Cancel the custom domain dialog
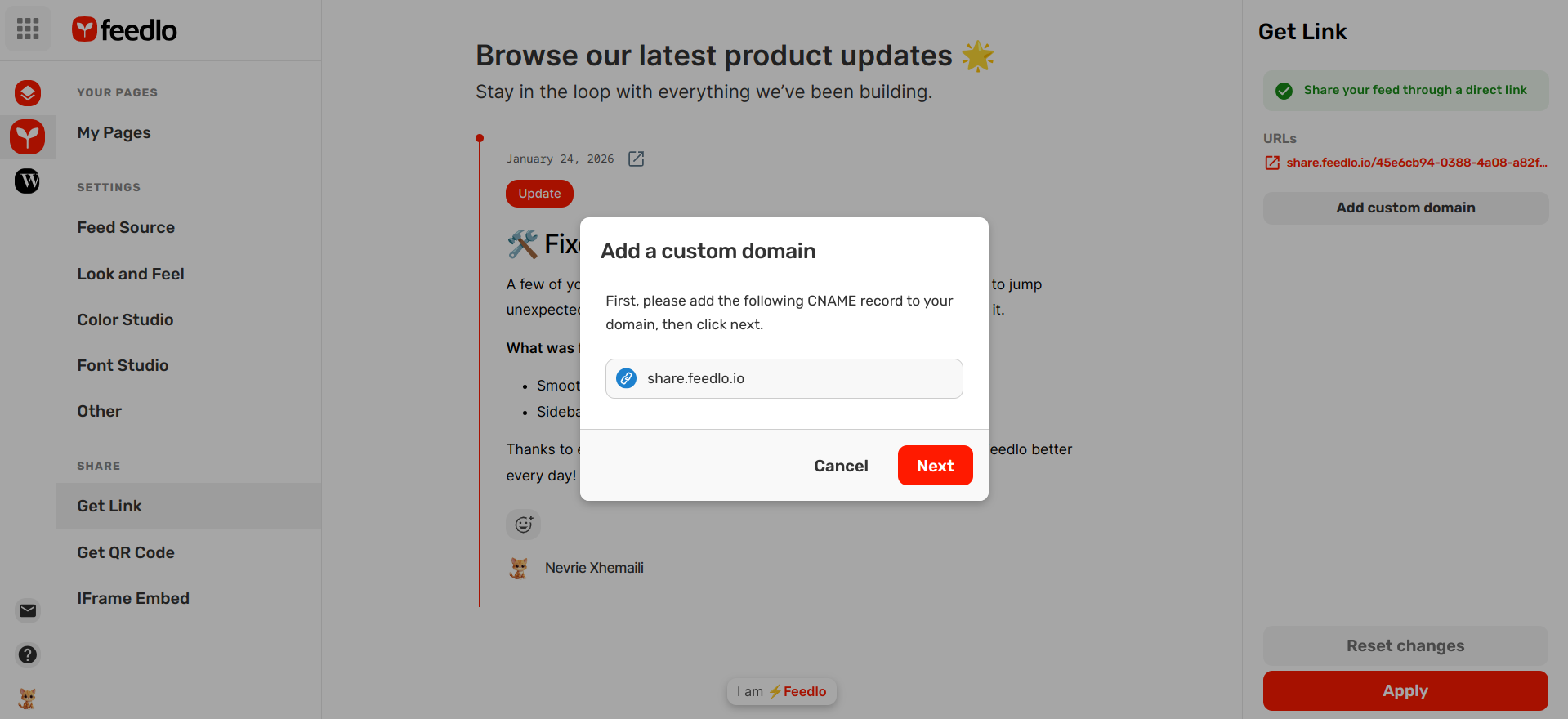Screen dimensions: 1568x719 pyautogui.click(x=841, y=466)
